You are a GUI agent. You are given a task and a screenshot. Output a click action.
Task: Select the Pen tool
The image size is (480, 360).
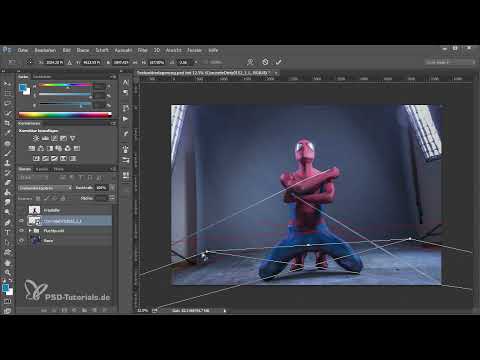pyautogui.click(x=7, y=222)
